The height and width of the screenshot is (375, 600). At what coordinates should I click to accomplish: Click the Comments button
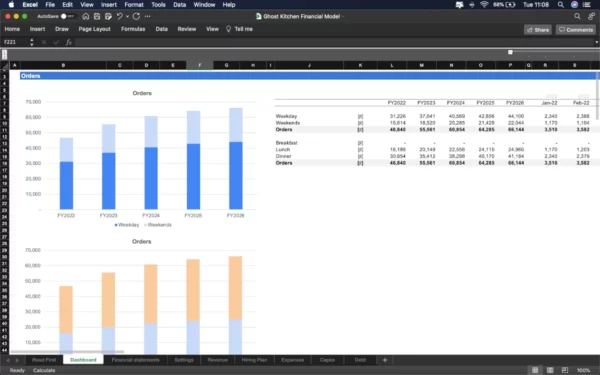point(576,30)
